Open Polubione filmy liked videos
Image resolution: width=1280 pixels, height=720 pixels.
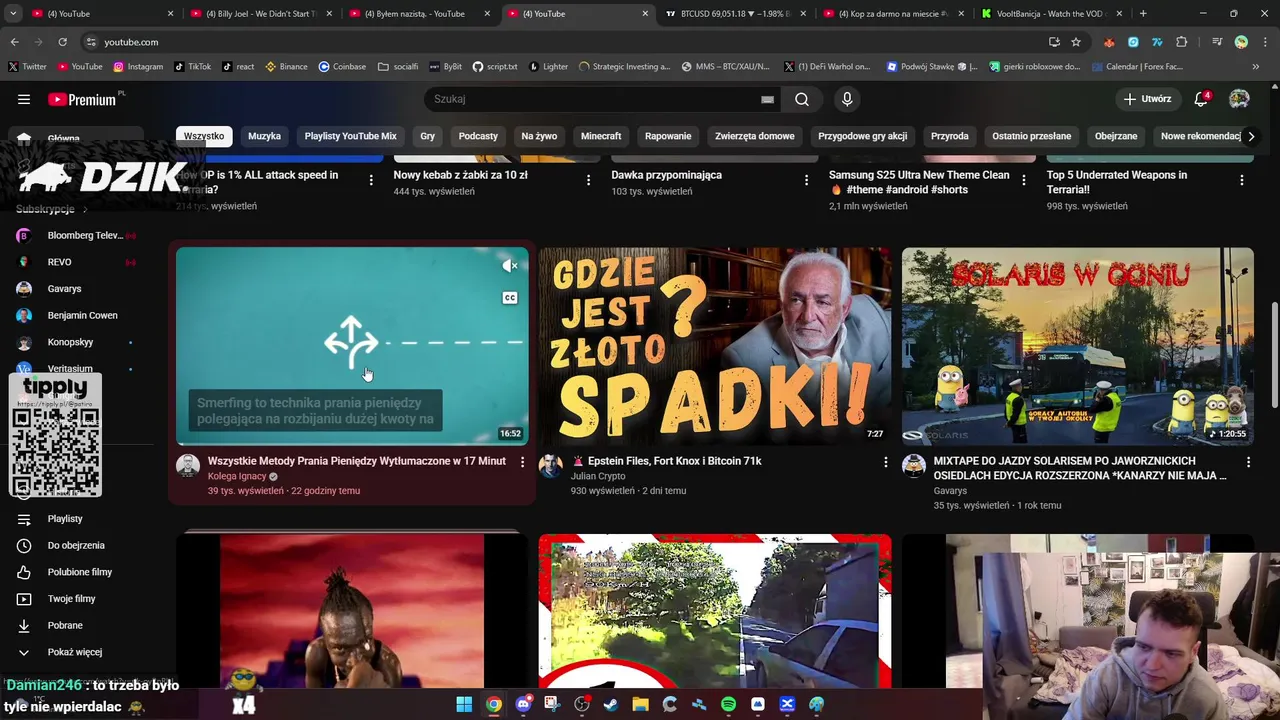click(x=76, y=572)
